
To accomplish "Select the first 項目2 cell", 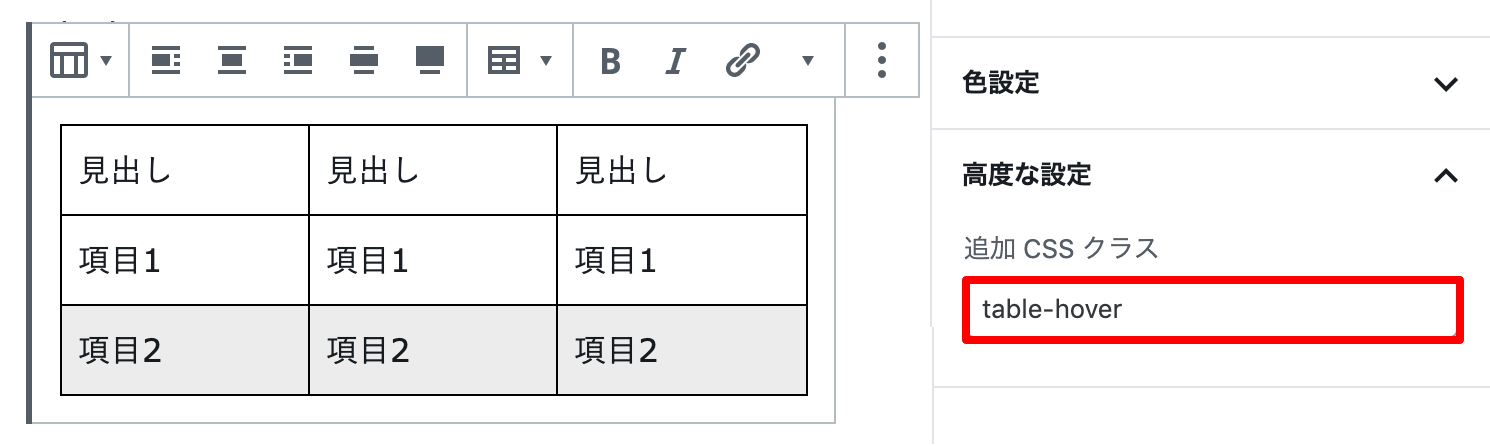I will click(185, 350).
